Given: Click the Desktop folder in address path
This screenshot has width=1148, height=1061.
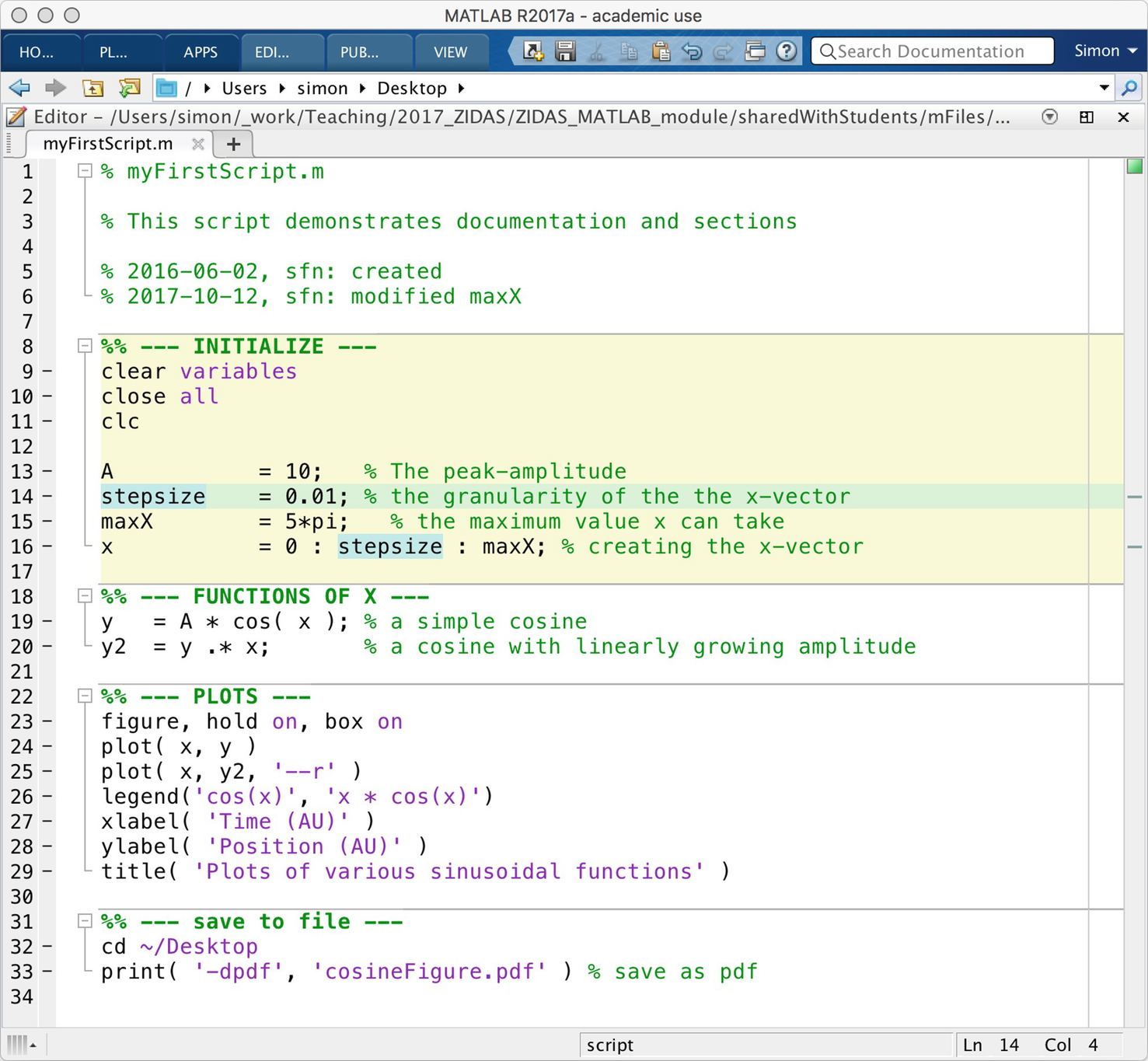Looking at the screenshot, I should click(412, 89).
